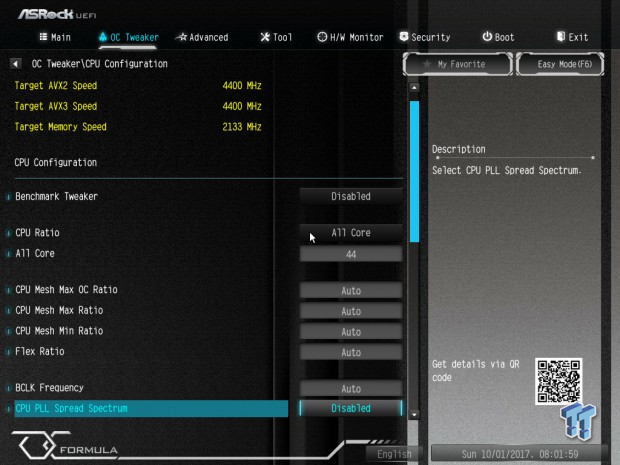This screenshot has height=465, width=620.
Task: Open CPU Mesh Min Ratio Auto field
Action: click(351, 331)
